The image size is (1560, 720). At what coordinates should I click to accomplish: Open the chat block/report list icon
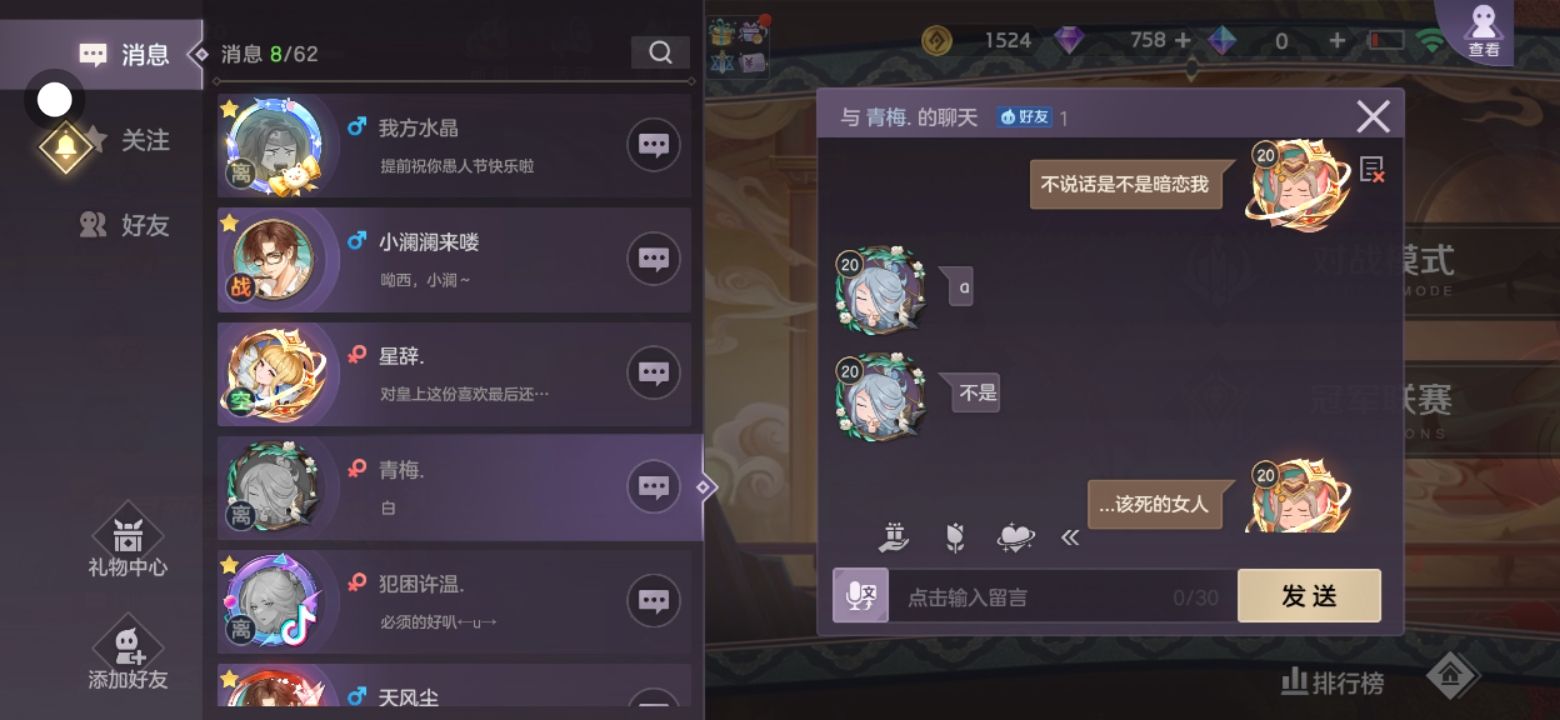coord(1372,169)
